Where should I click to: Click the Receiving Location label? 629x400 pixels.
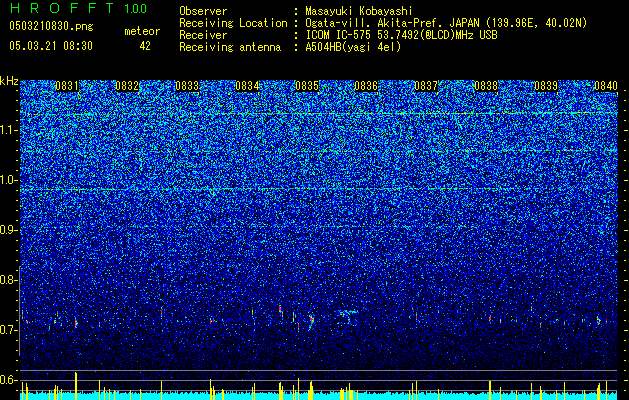coord(233,23)
